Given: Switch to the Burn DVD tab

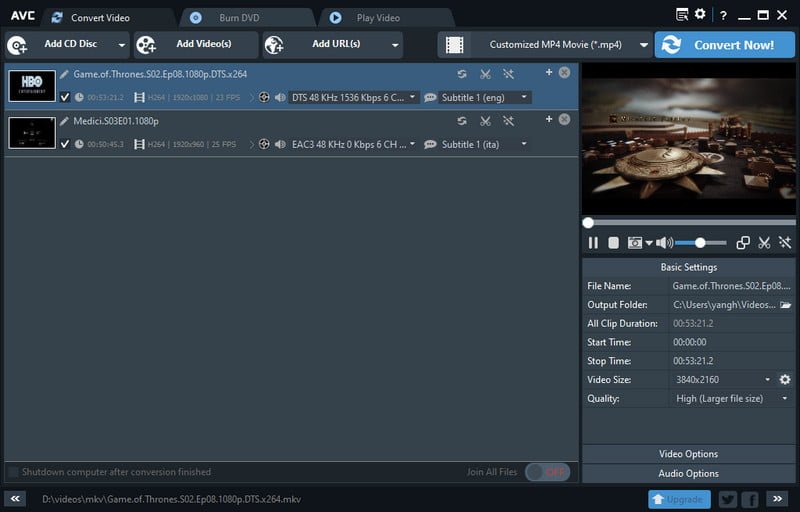Looking at the screenshot, I should (x=239, y=18).
